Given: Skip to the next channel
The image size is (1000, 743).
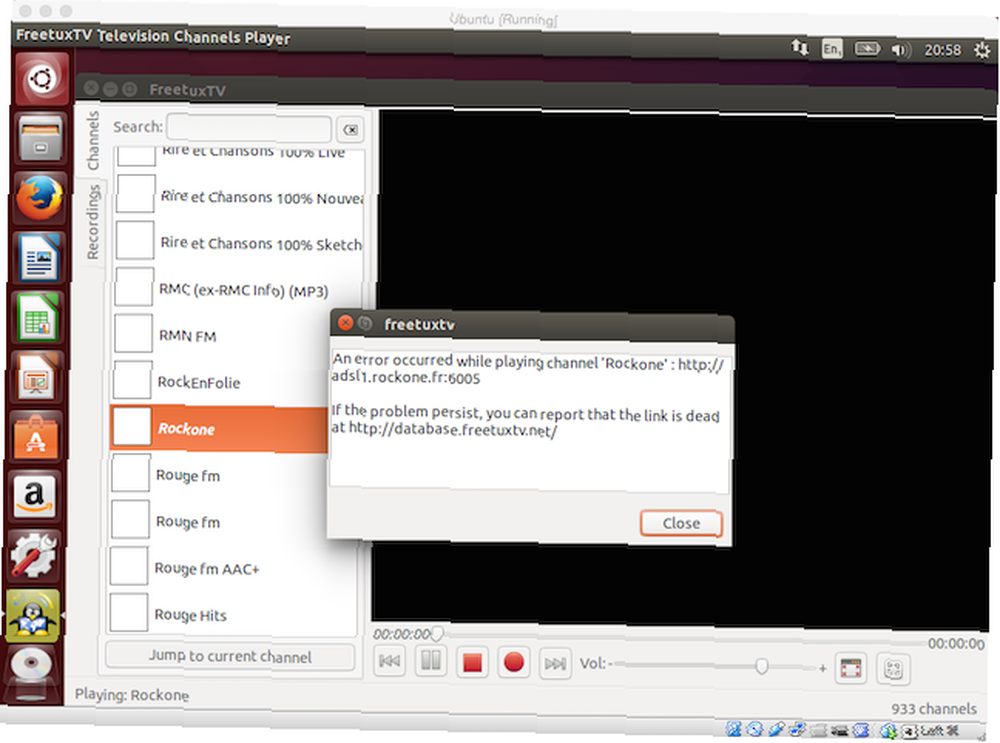Looking at the screenshot, I should 554,664.
